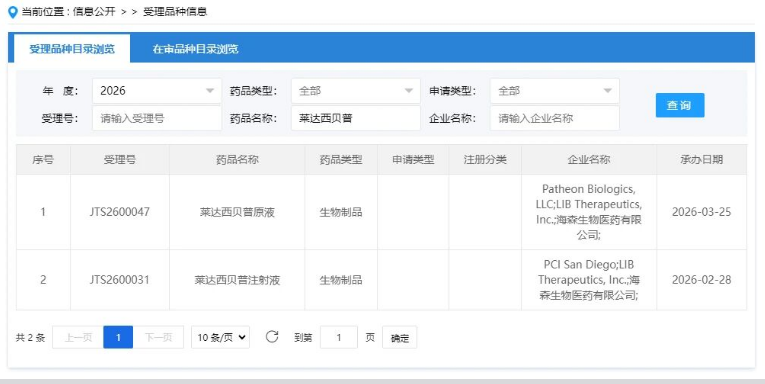
Task: Click drug name 莱达西贝普注射液
Action: point(237,280)
